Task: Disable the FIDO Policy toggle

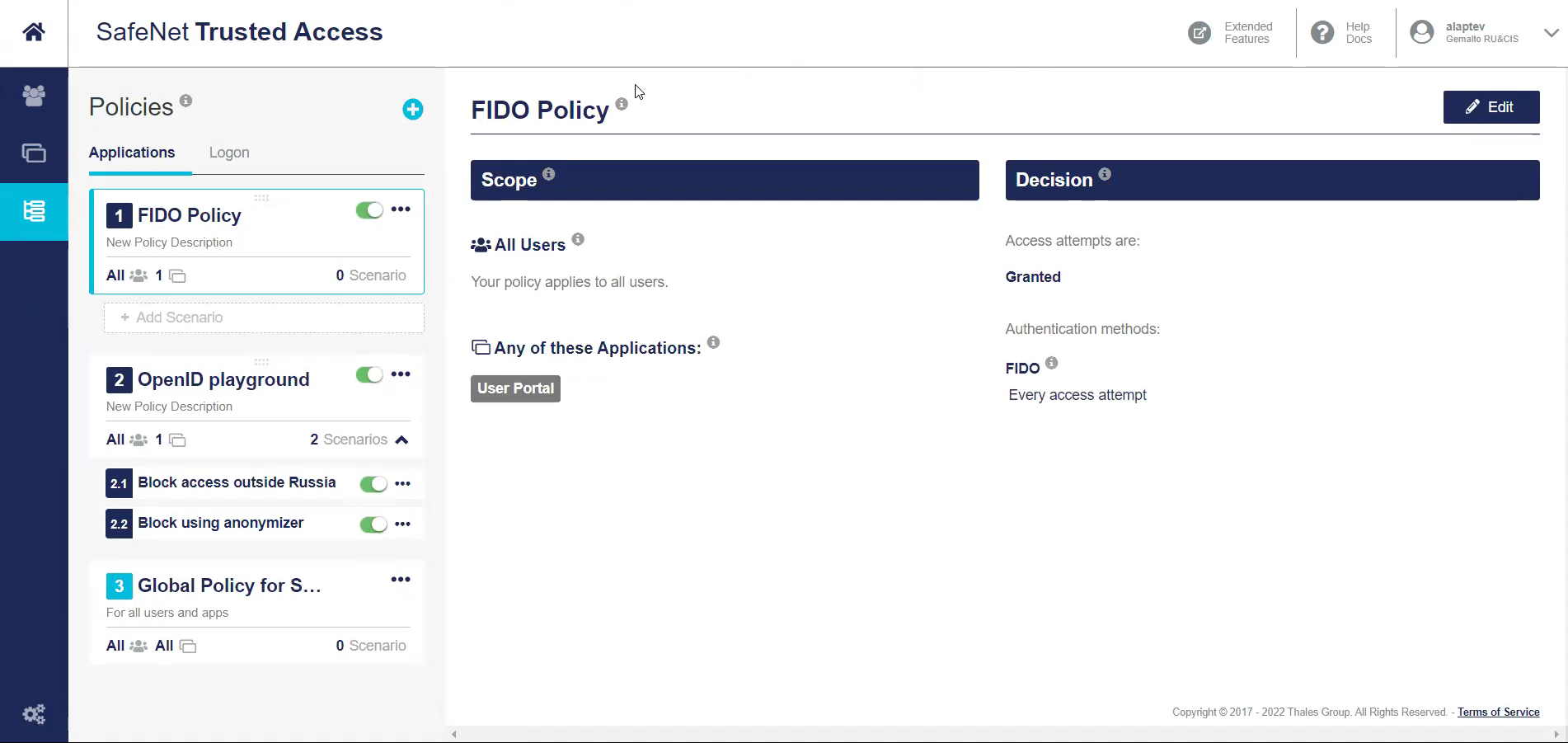Action: 369,210
